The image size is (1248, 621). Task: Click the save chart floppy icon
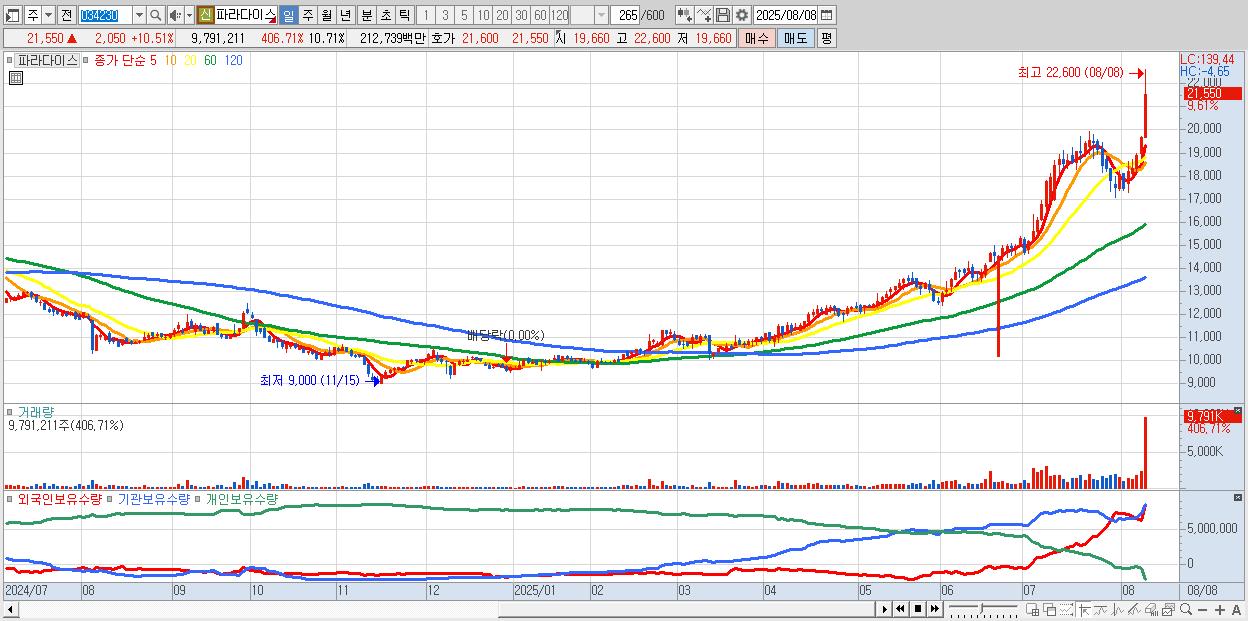(722, 15)
